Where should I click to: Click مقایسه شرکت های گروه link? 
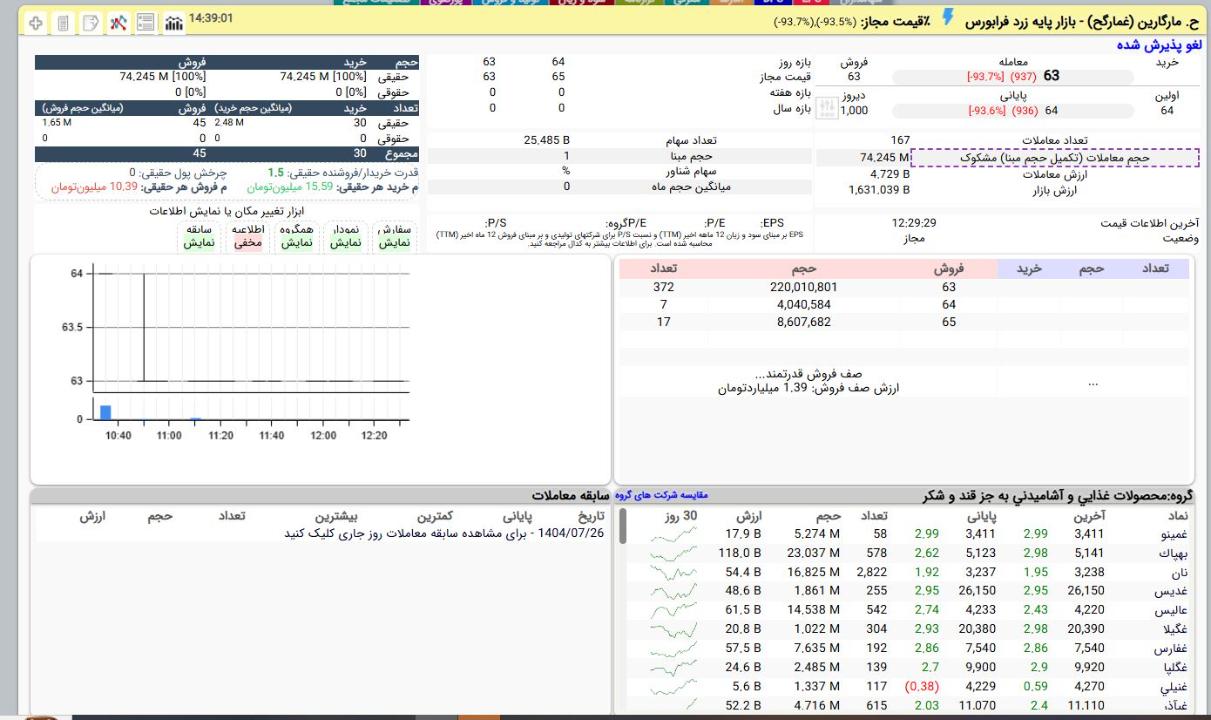pyautogui.click(x=667, y=495)
